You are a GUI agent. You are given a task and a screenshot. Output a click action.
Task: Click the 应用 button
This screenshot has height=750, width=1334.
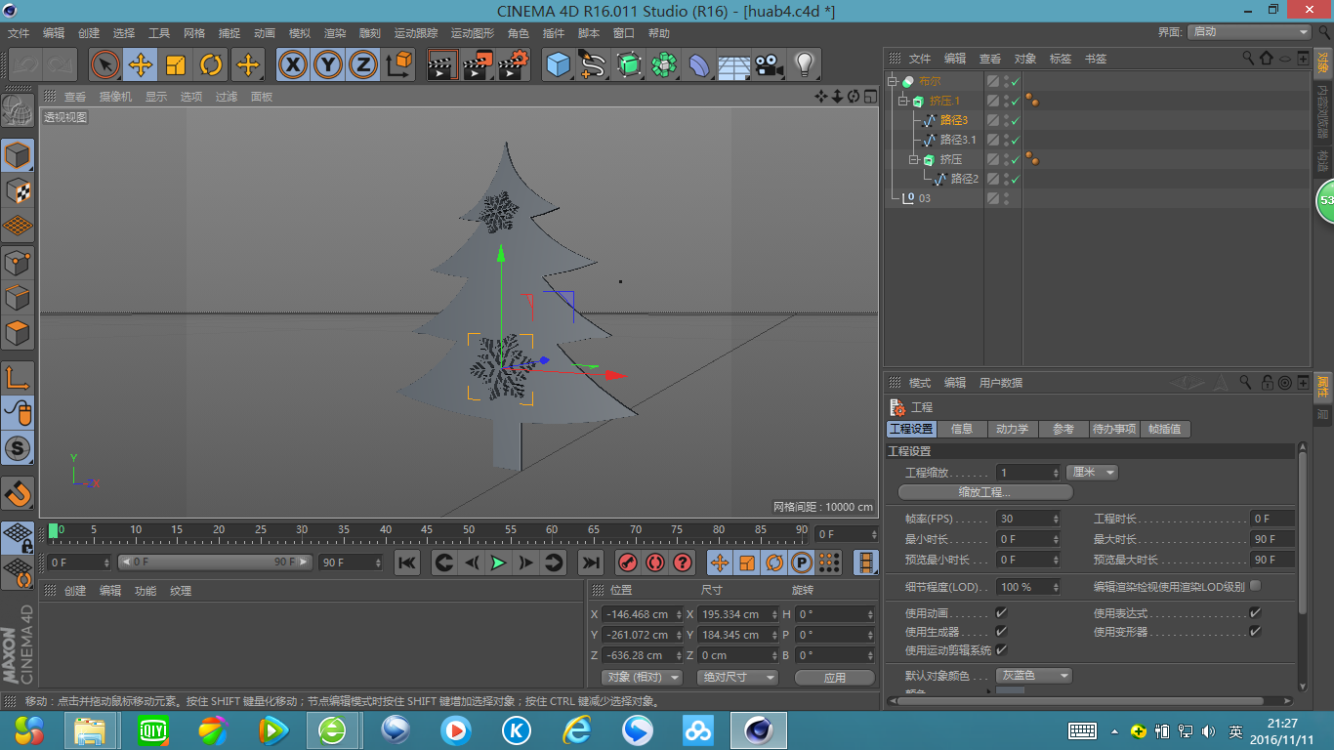(834, 677)
